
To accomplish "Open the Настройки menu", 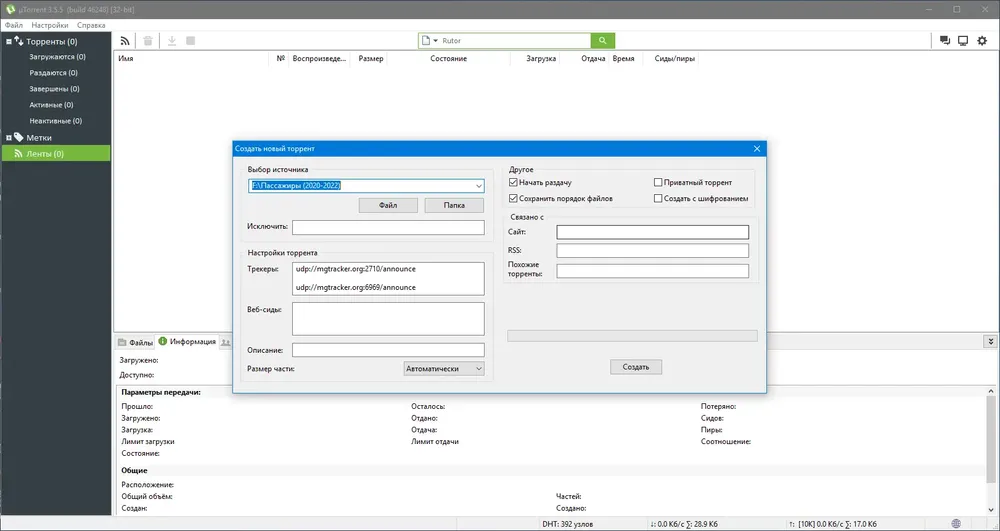I will coord(50,25).
